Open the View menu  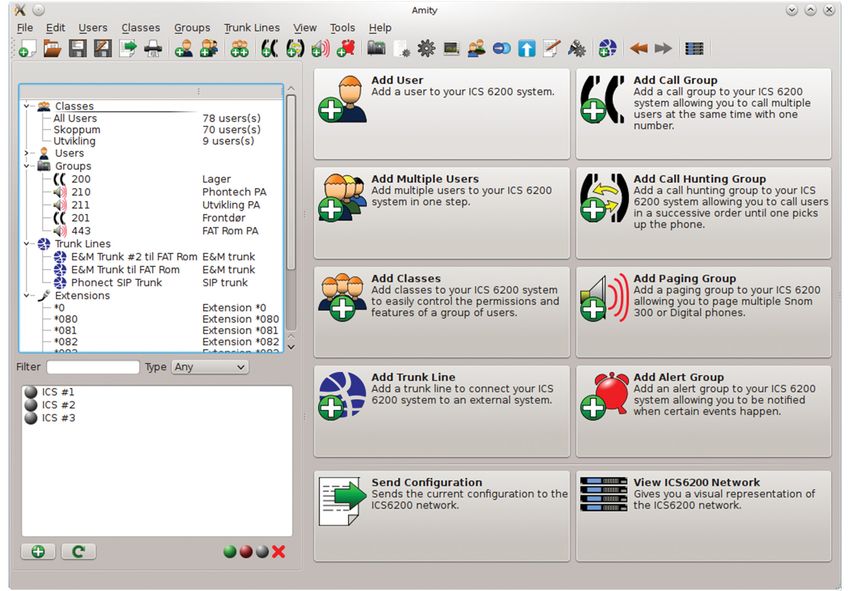pos(305,28)
